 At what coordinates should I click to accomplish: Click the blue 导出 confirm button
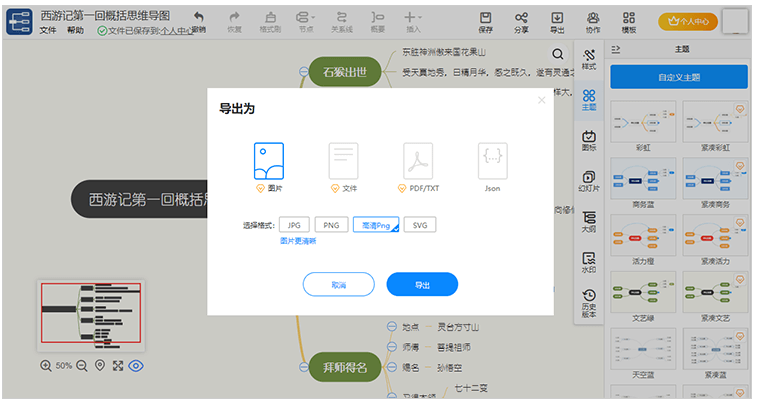422,285
